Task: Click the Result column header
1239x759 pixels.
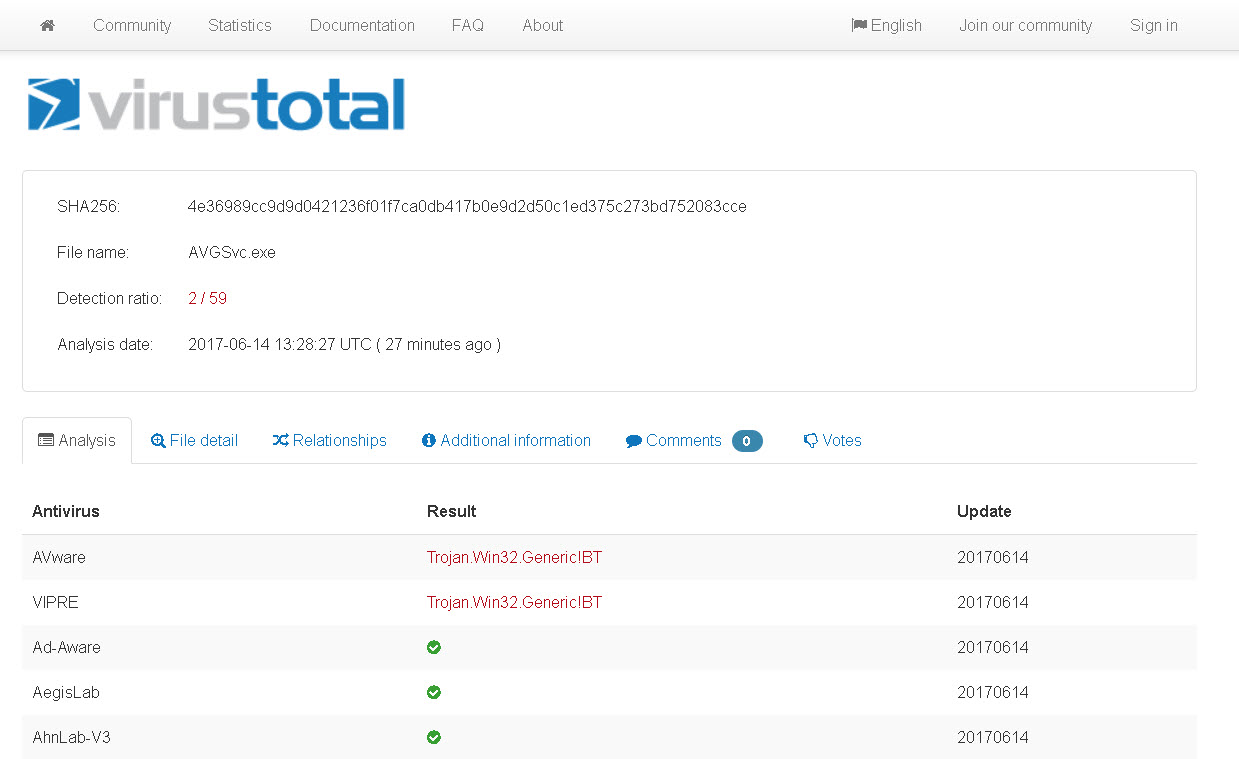Action: (x=451, y=511)
